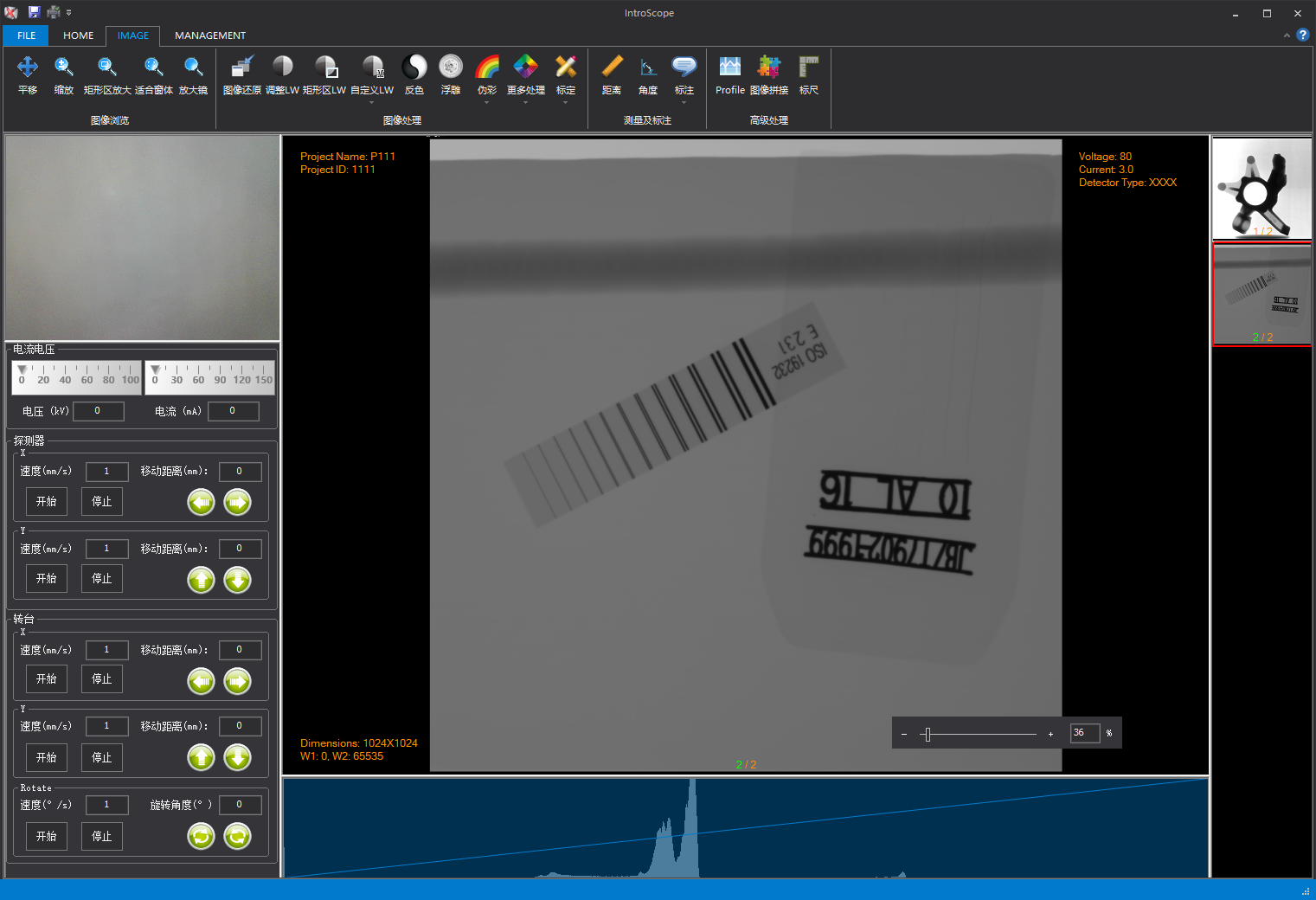
Task: Collapse the ribbon with the chevron
Action: pyautogui.click(x=1287, y=35)
